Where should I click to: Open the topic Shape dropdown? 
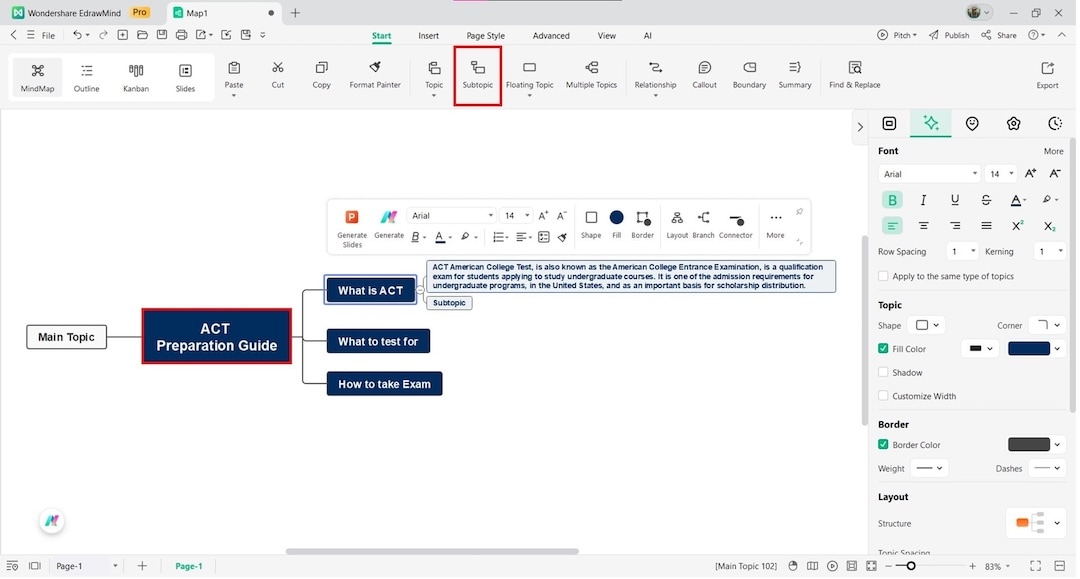pyautogui.click(x=927, y=325)
